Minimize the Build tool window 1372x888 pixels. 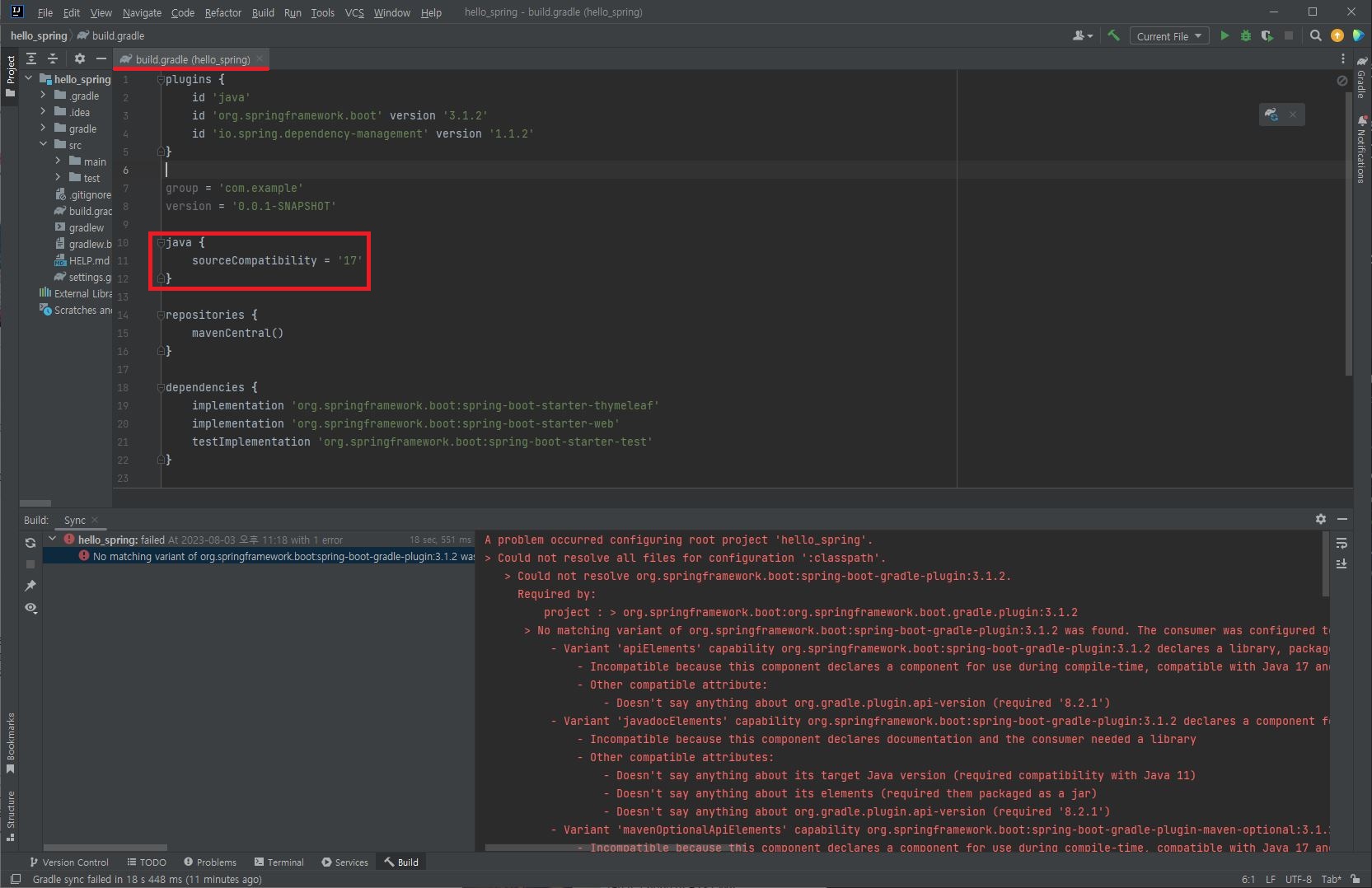point(1342,519)
